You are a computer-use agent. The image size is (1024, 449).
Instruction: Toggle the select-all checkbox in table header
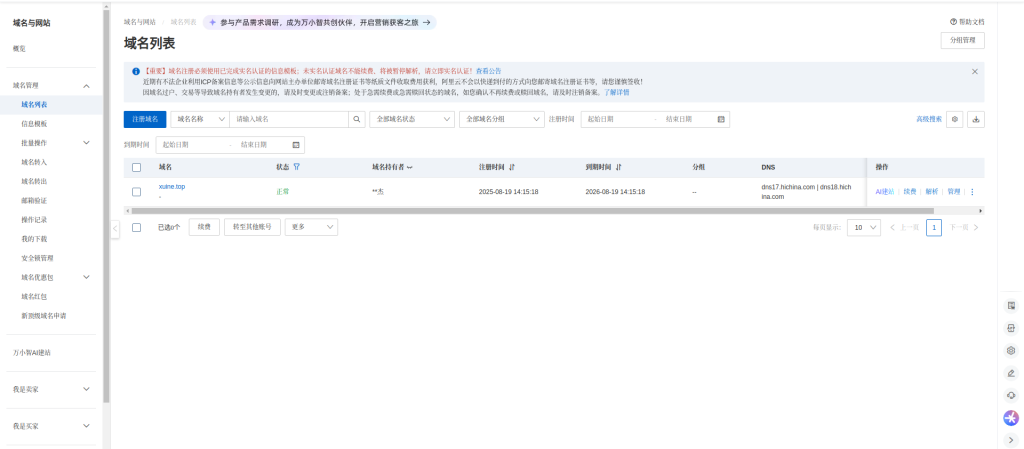(x=136, y=167)
